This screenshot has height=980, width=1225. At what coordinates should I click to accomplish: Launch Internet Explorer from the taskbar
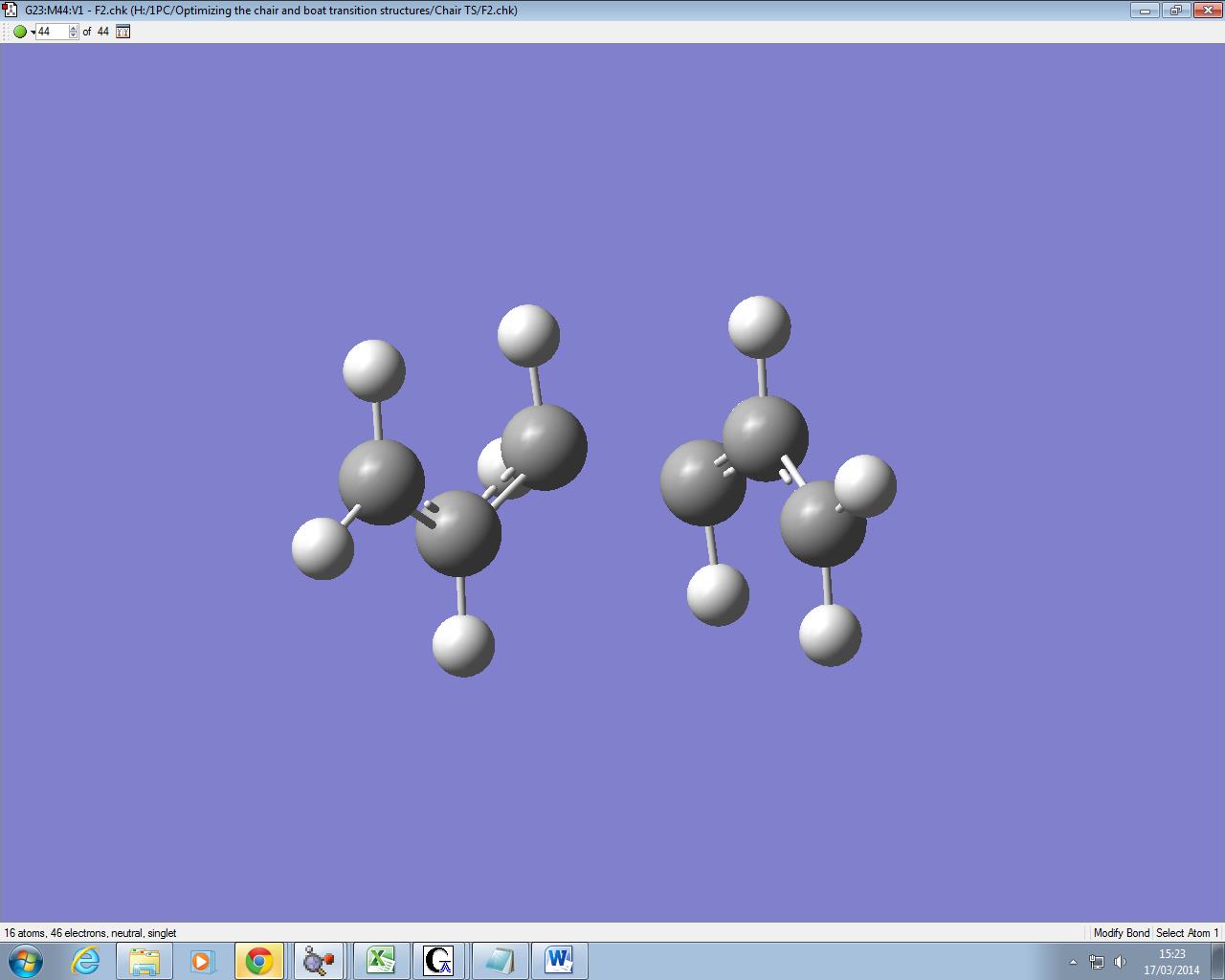pyautogui.click(x=86, y=960)
